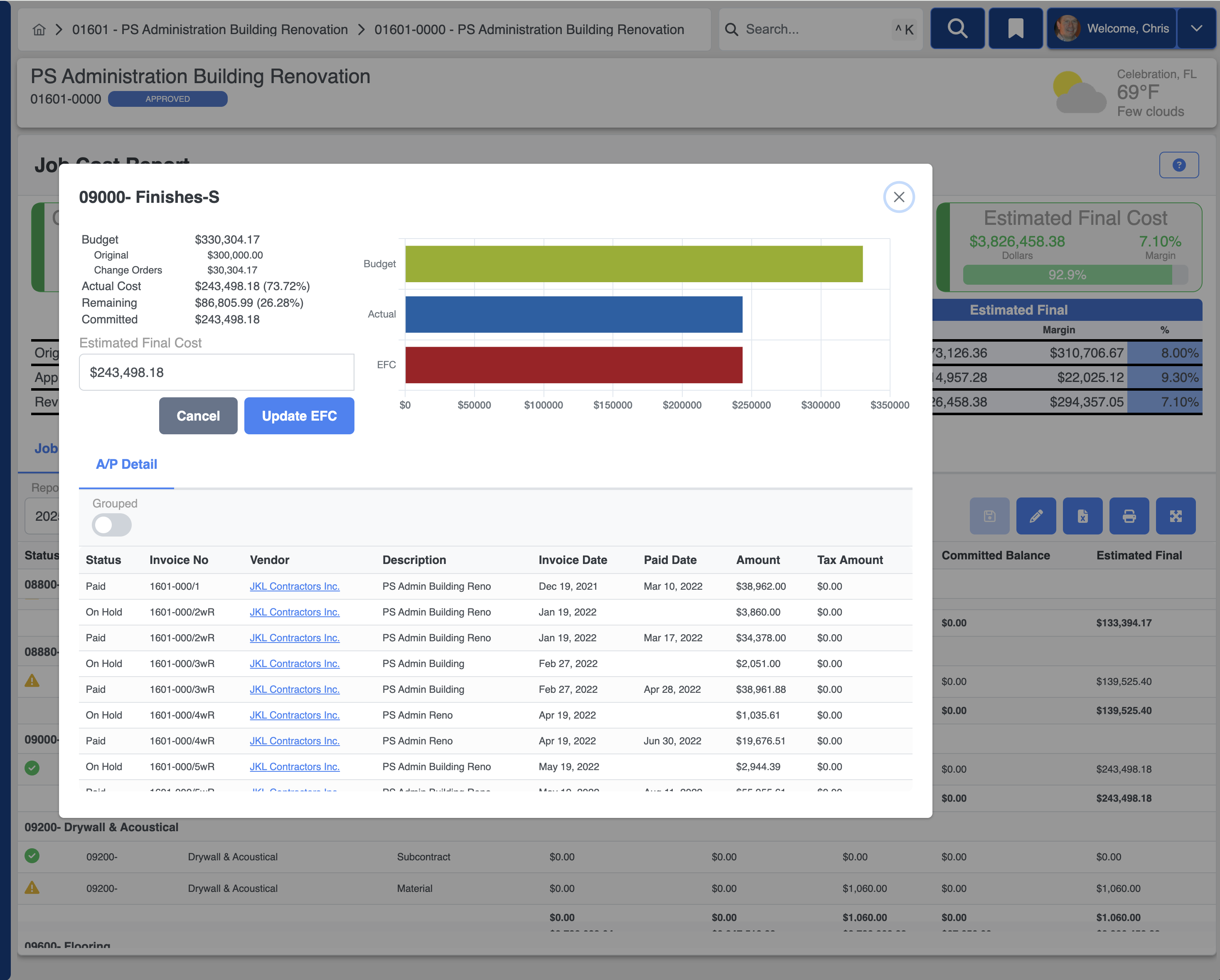Click the breadcrumb arrow after 01601 project
This screenshot has height=980, width=1220.
362,30
